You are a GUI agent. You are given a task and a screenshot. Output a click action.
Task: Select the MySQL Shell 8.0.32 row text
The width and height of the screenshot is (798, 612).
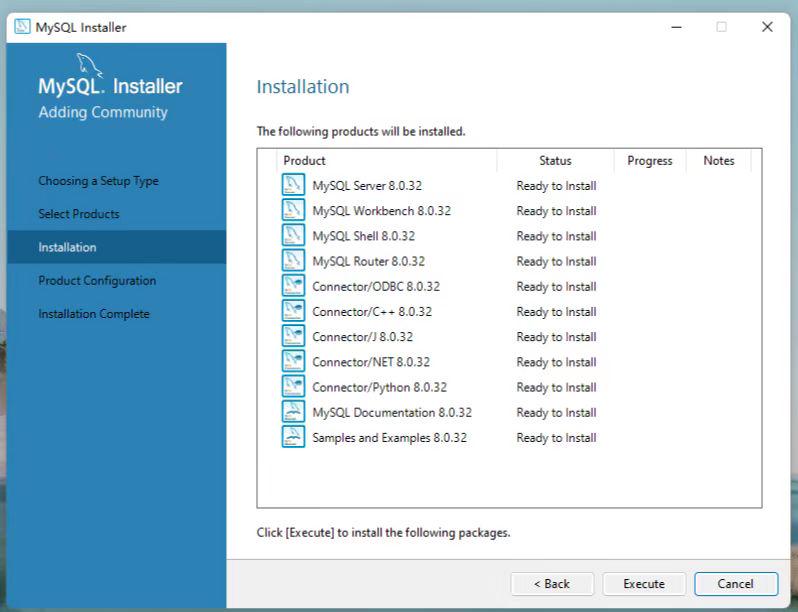point(363,236)
